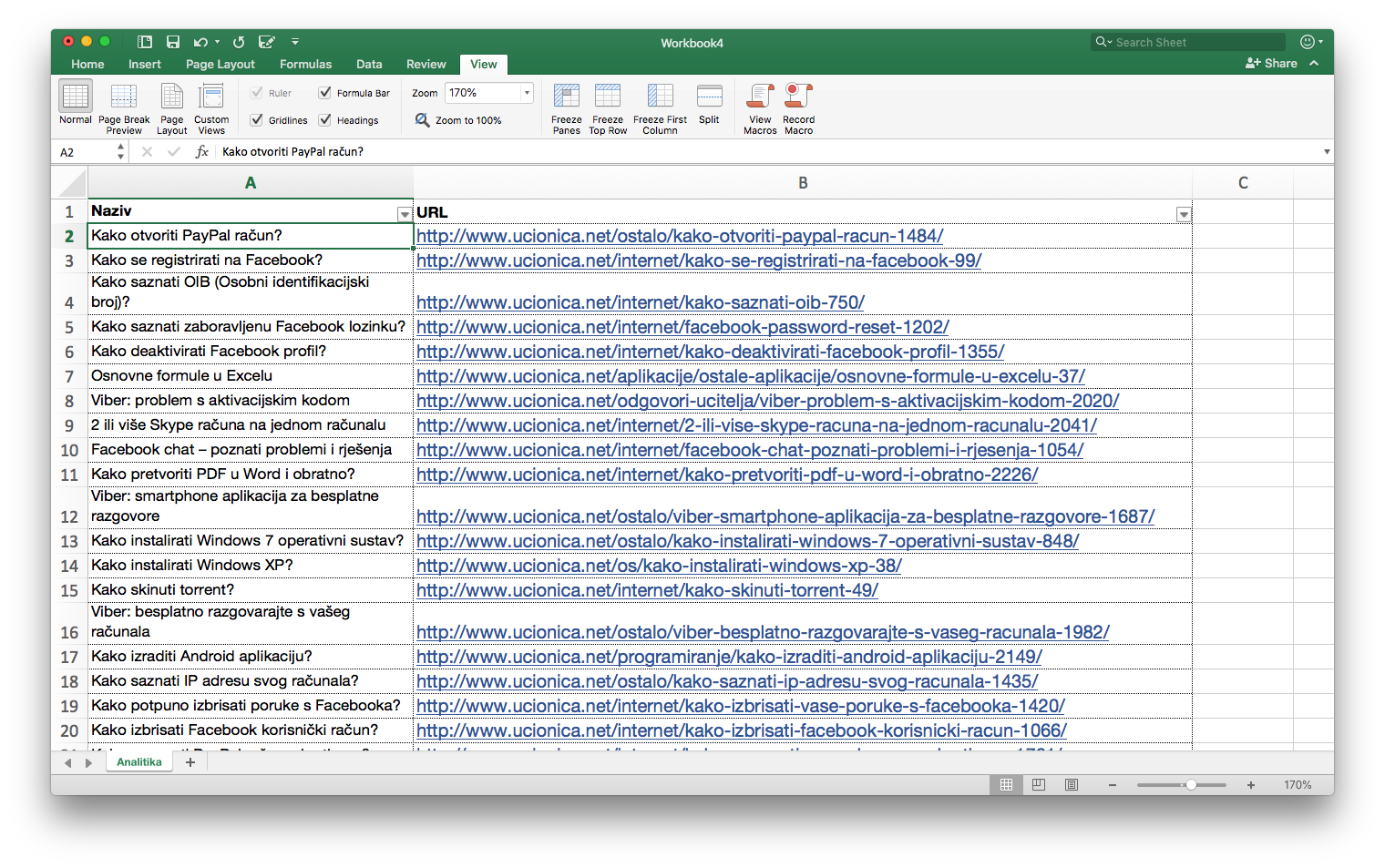Screen dimensions: 1385x868
Task: Uncheck the Gridlines checkbox
Action: (257, 120)
